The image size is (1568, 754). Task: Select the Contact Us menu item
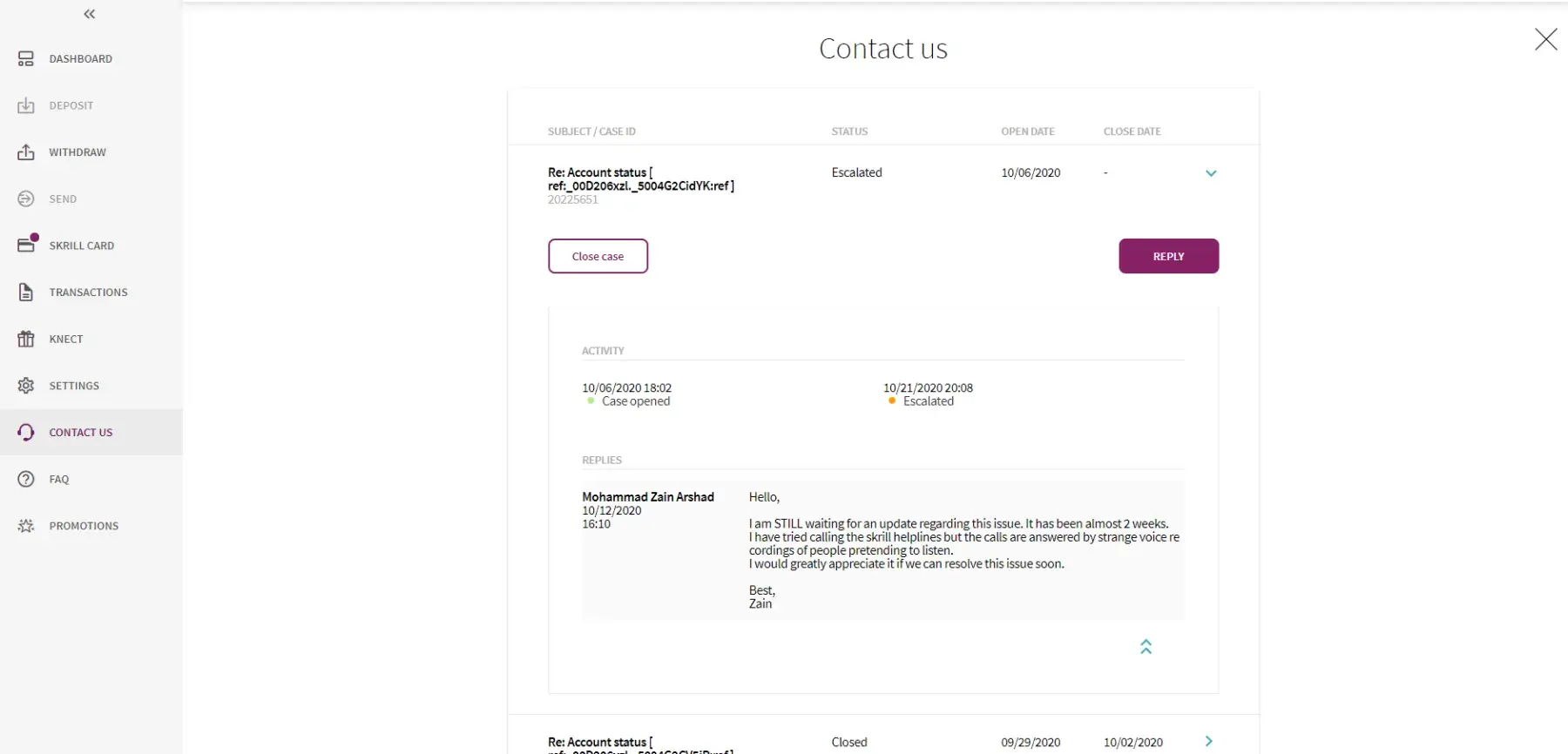(x=80, y=433)
